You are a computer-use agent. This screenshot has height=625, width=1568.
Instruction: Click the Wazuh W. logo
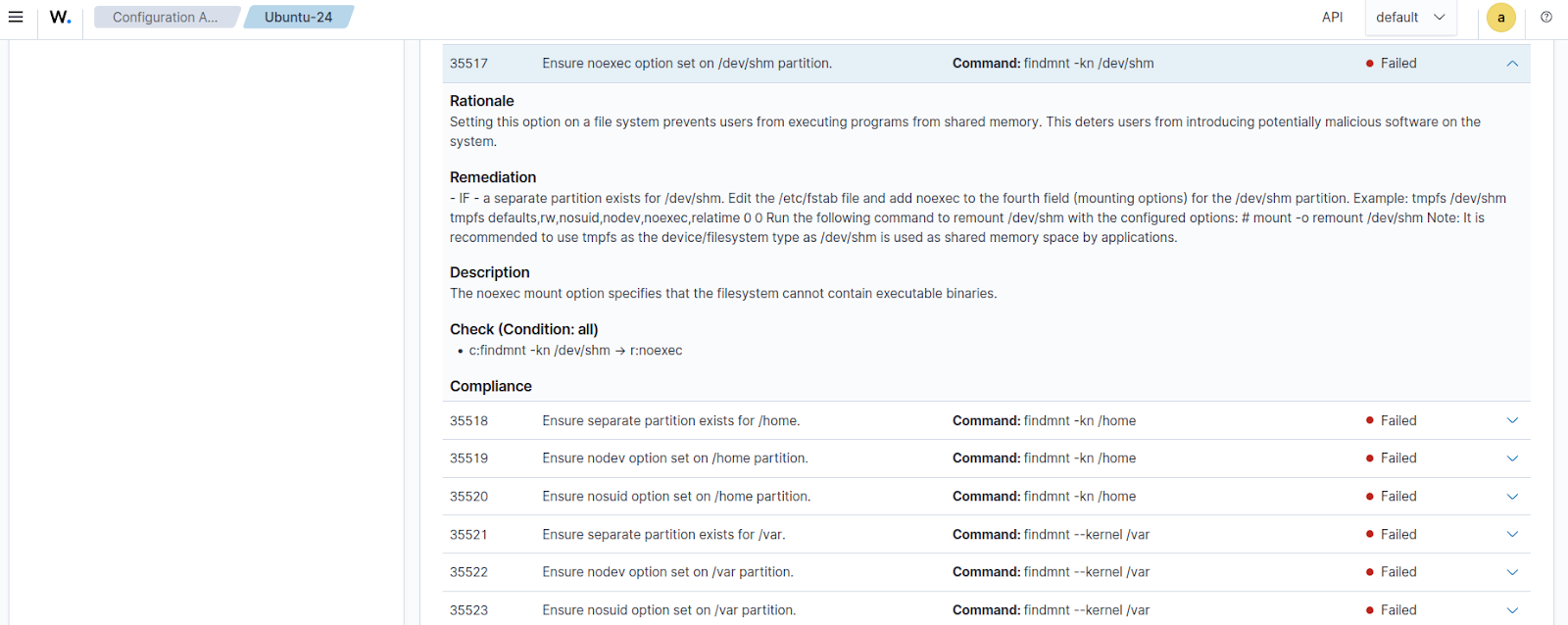coord(61,17)
